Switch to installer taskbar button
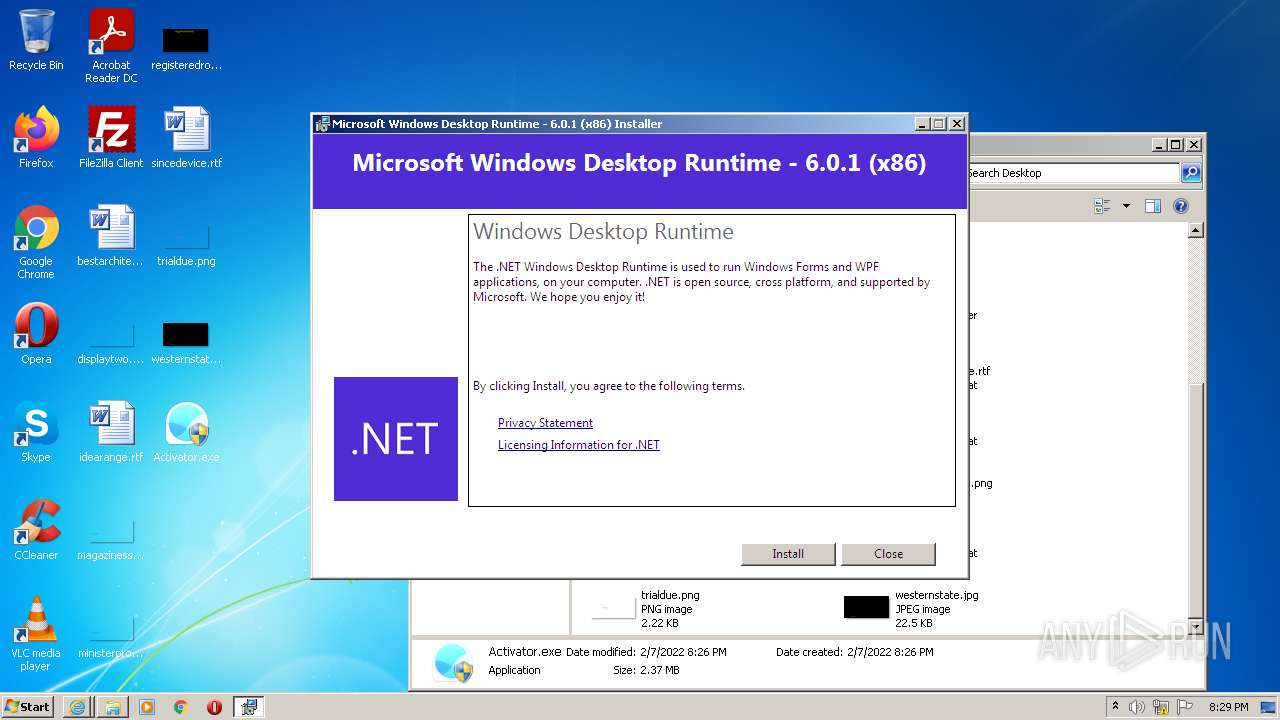The image size is (1280, 720). click(x=249, y=706)
